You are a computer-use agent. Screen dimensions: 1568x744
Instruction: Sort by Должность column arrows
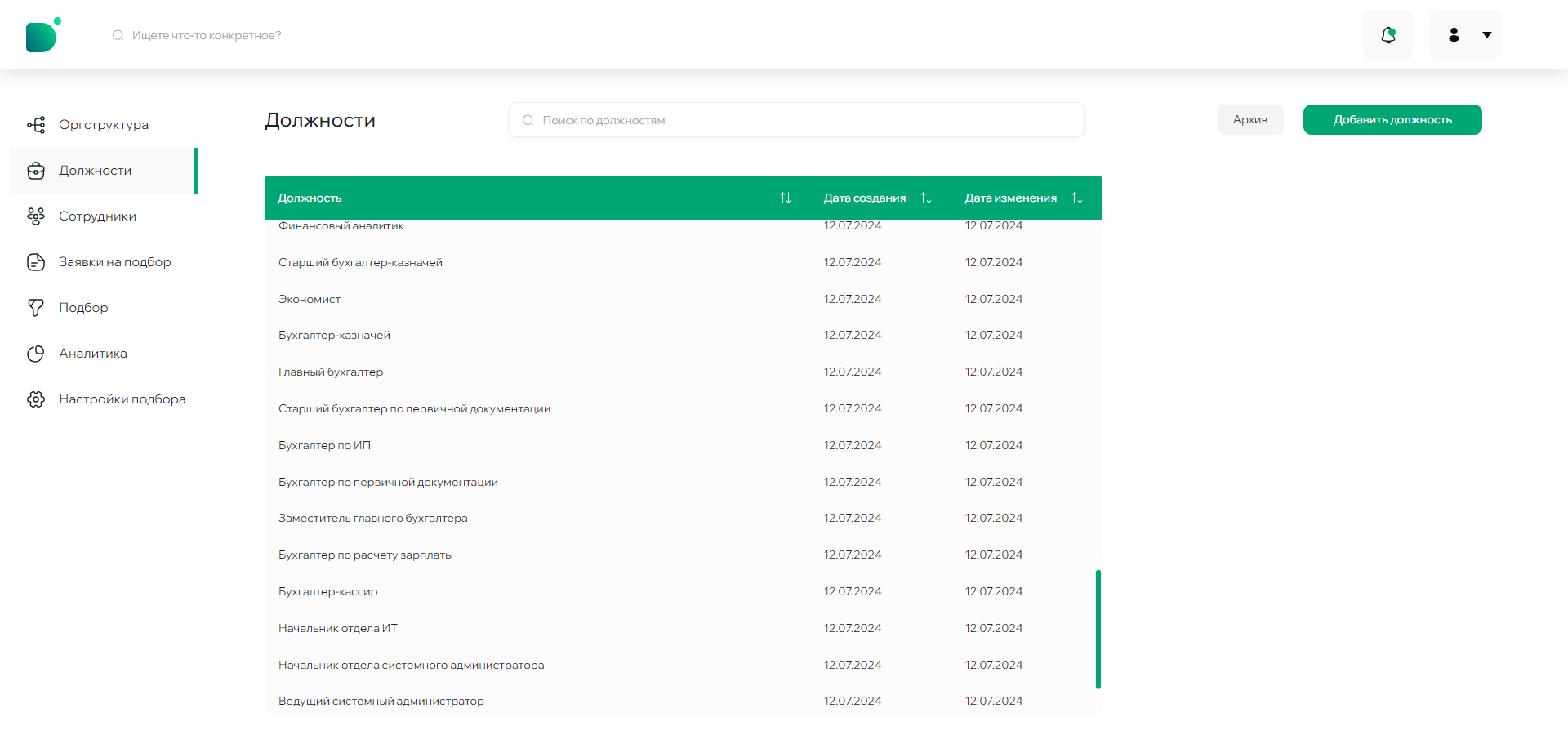[785, 198]
